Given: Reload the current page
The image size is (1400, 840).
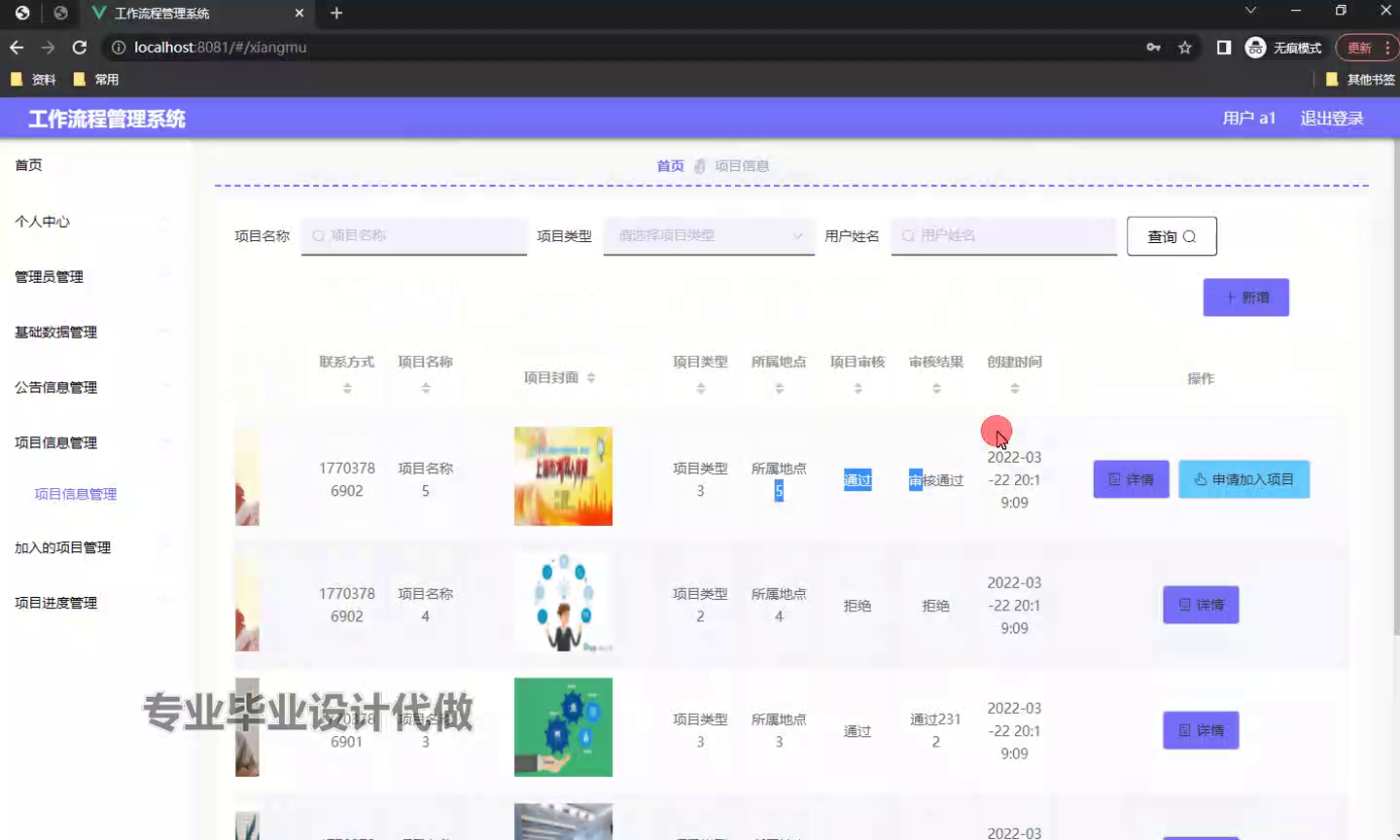Looking at the screenshot, I should 80,48.
